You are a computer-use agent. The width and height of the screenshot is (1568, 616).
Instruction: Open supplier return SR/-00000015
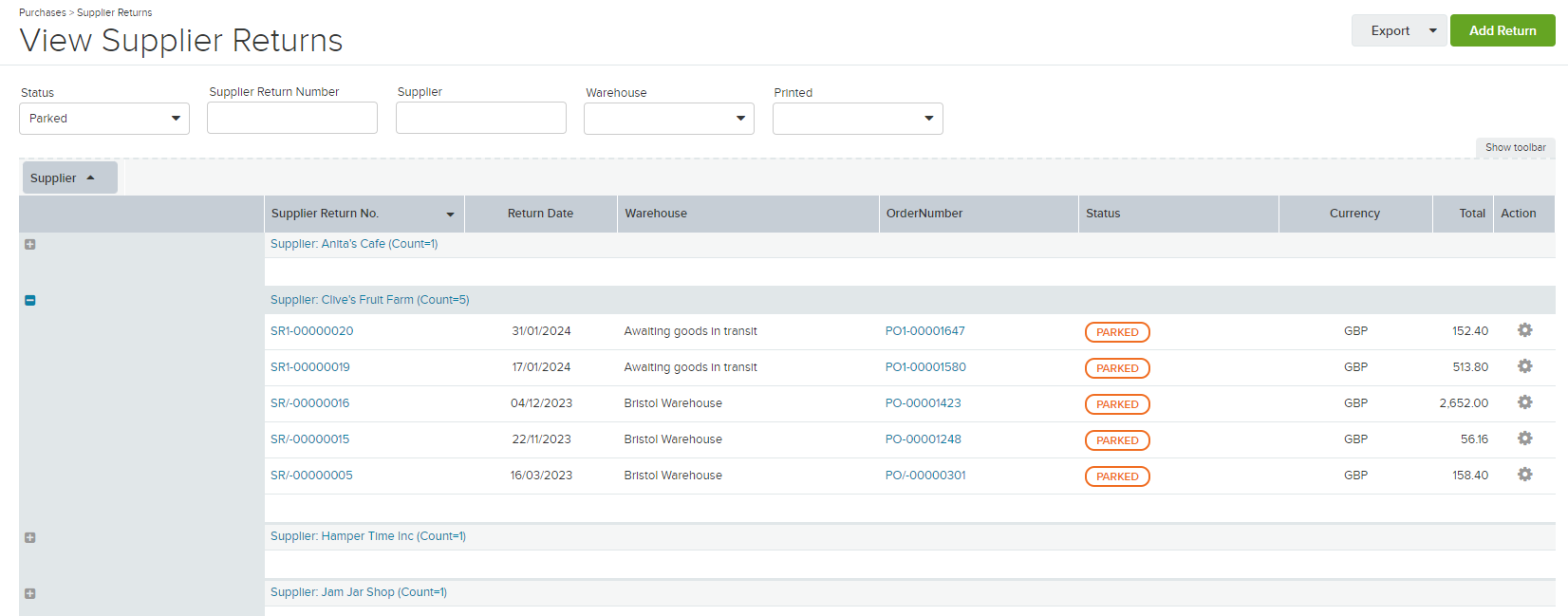(309, 439)
